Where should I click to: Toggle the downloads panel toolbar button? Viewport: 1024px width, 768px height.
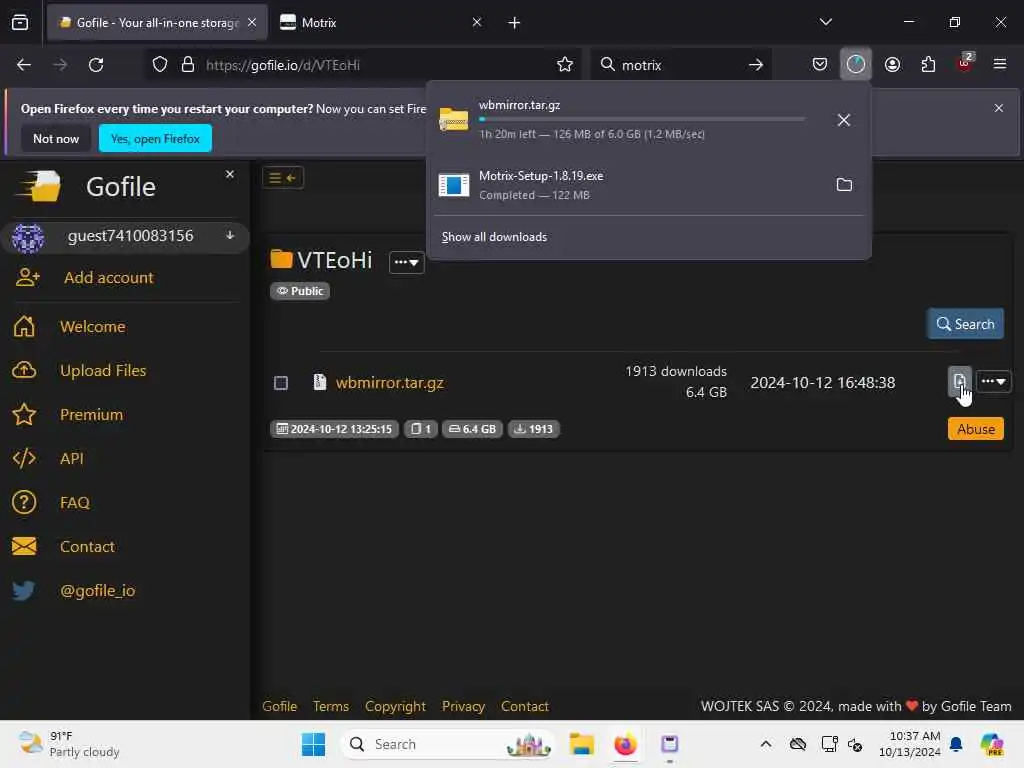856,65
